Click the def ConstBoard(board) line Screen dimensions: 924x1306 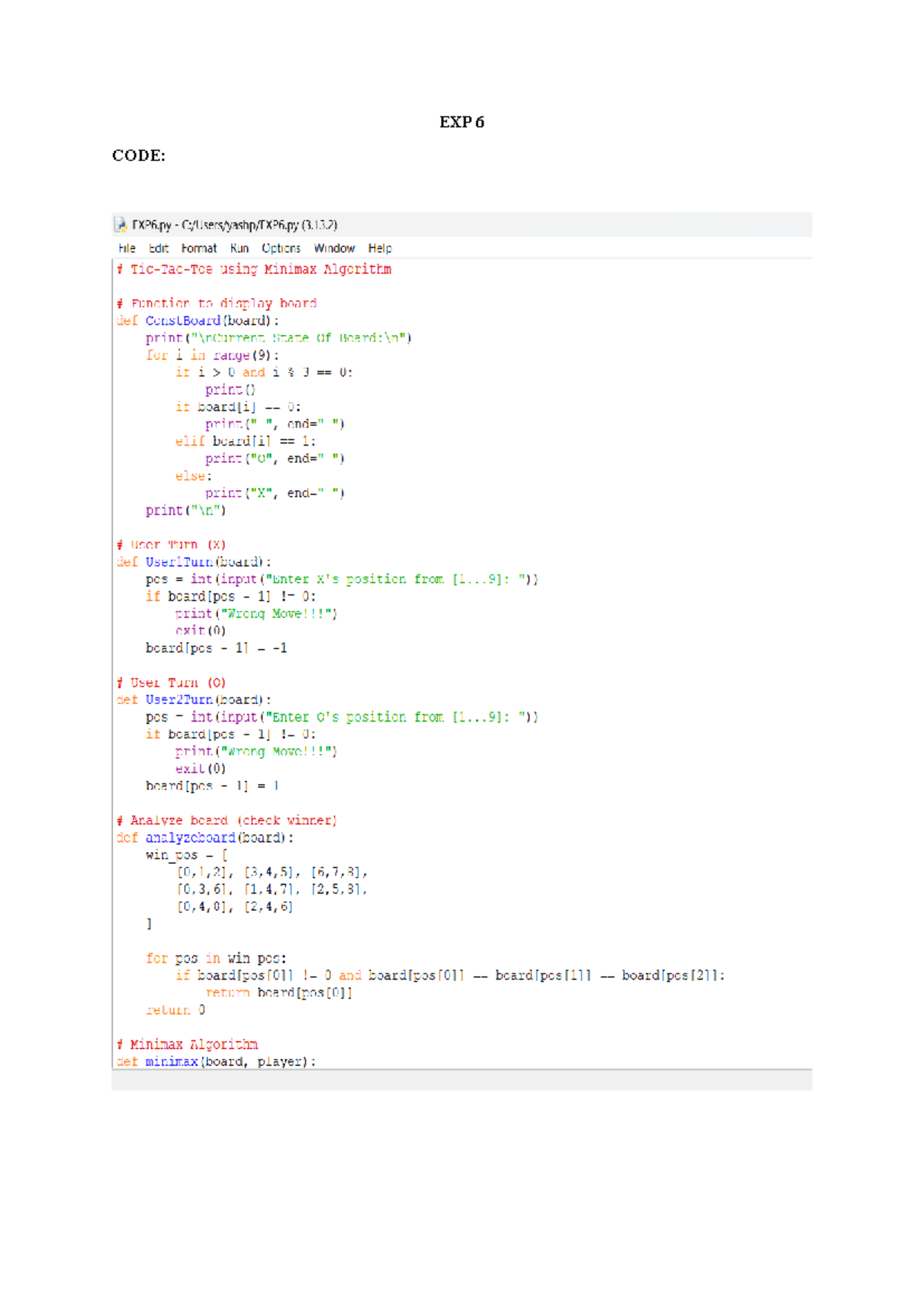click(x=198, y=320)
